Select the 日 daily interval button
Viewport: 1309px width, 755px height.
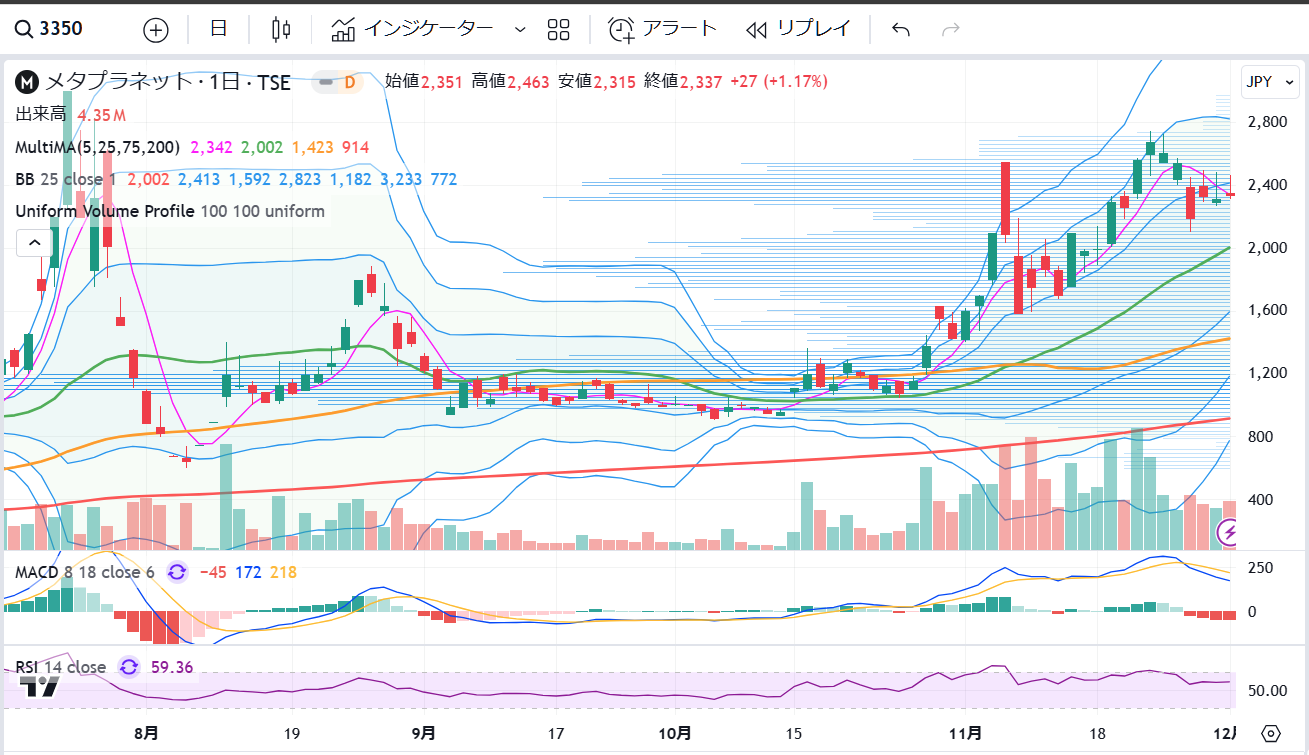(218, 29)
